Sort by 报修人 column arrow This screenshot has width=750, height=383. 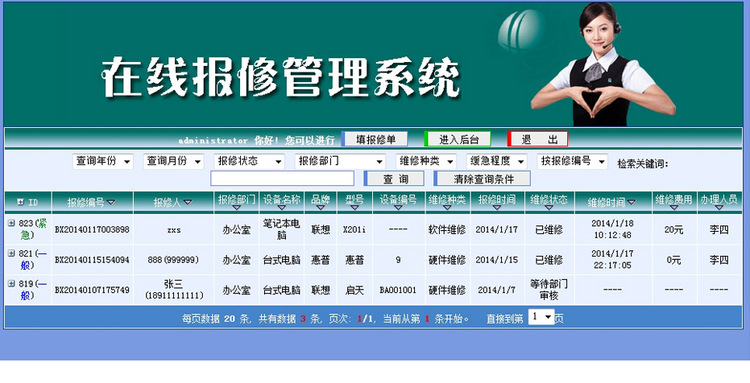tap(188, 203)
